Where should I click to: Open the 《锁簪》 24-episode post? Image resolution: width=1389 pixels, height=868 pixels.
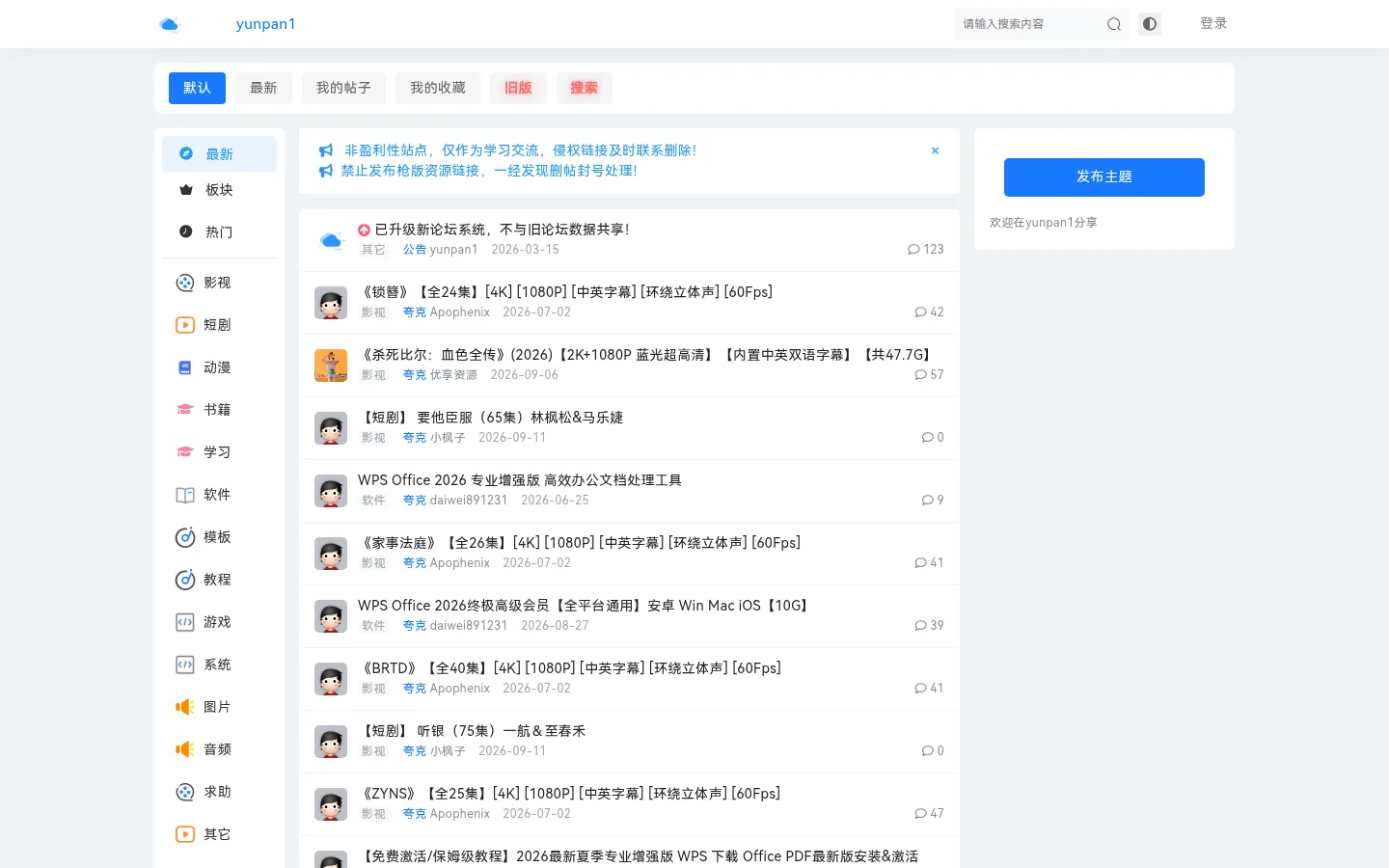coord(565,292)
